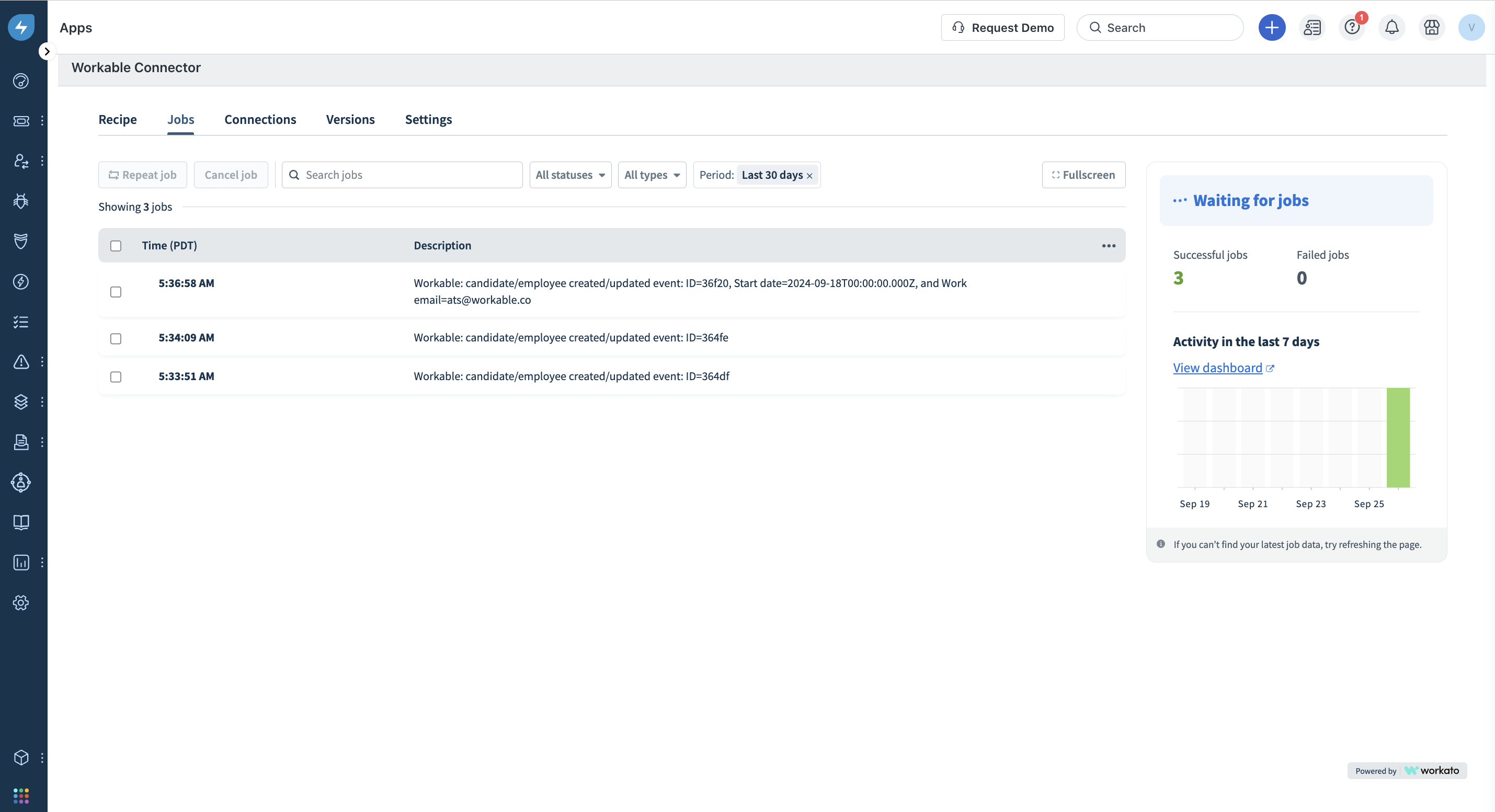Check the select-all jobs header checkbox
Screen dimensions: 1495x812
(116, 246)
